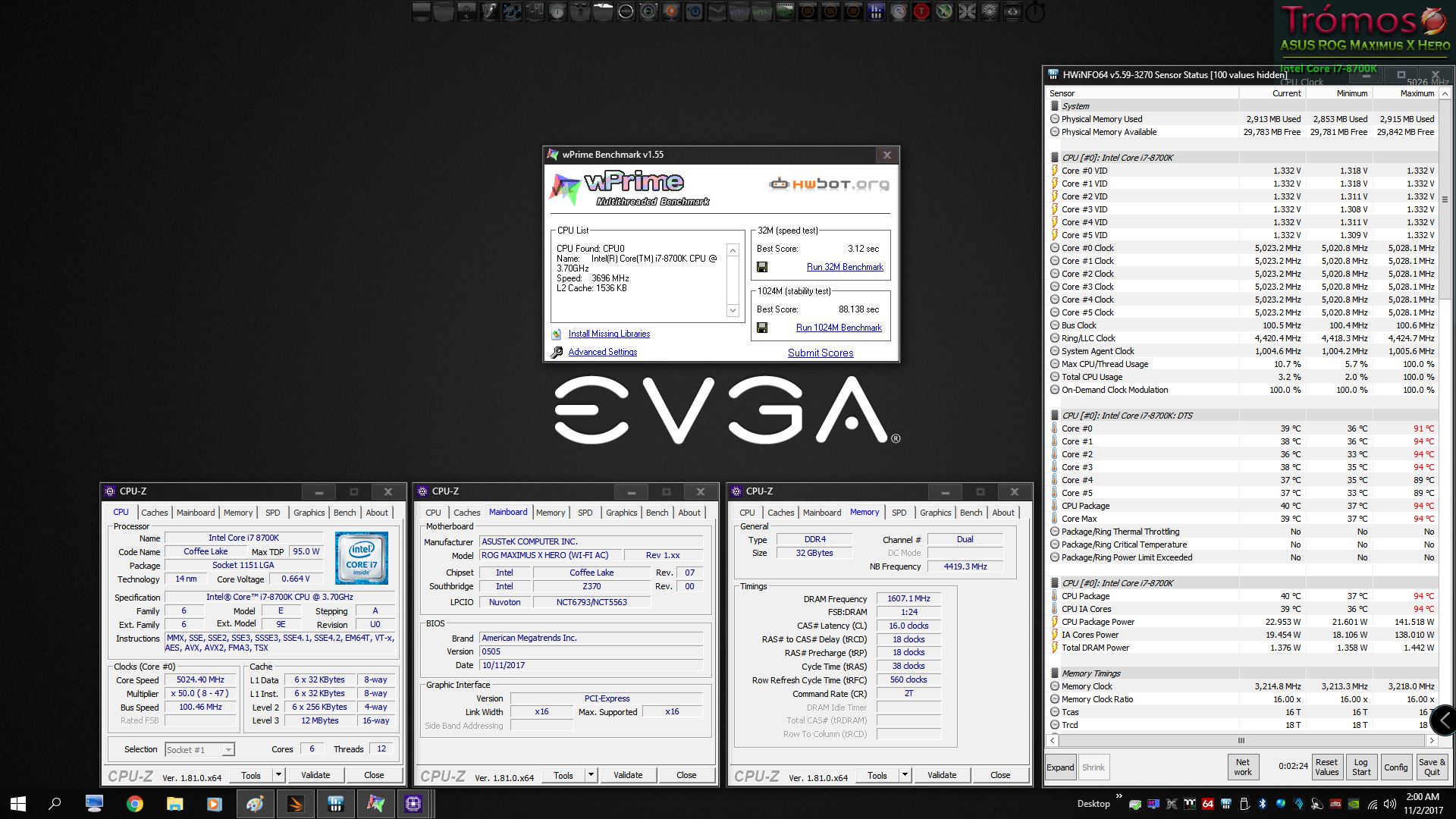The height and width of the screenshot is (819, 1456).
Task: Click the black side-arrow circle at HWiNFO edge
Action: pyautogui.click(x=1443, y=720)
